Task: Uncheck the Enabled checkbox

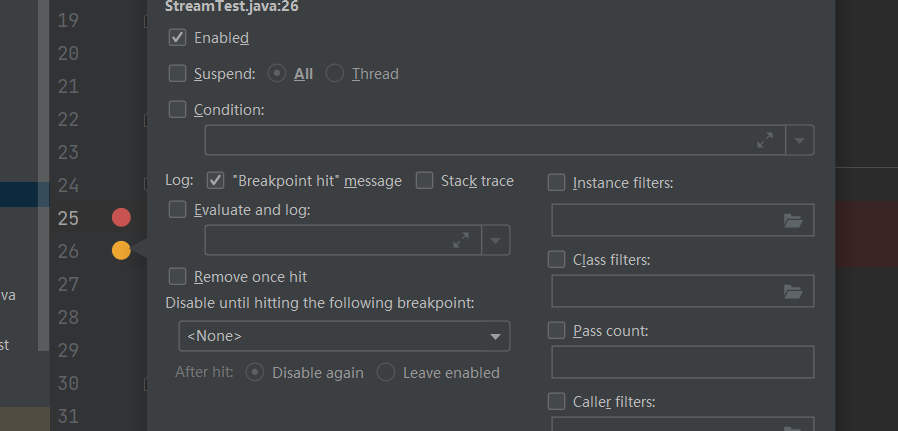Action: point(178,38)
